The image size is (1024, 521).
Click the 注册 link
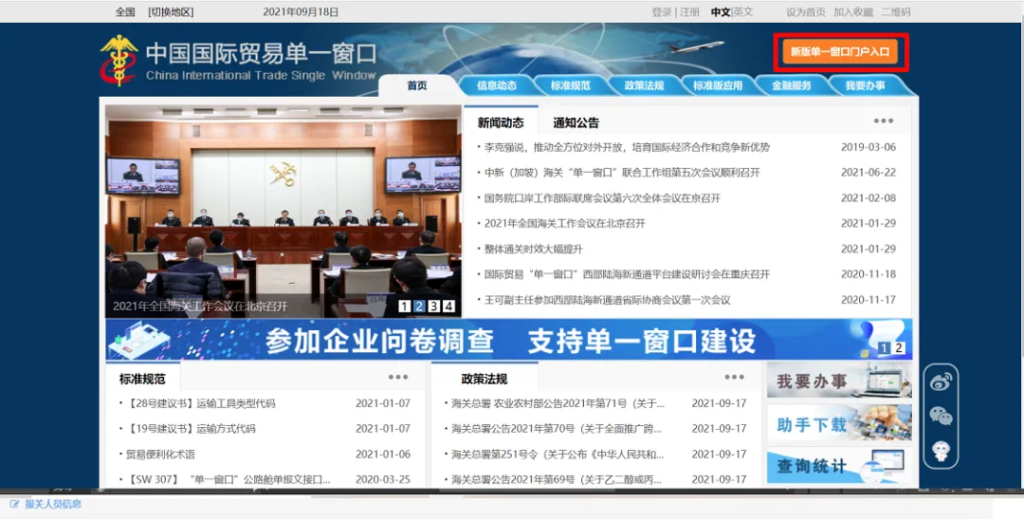[x=690, y=12]
